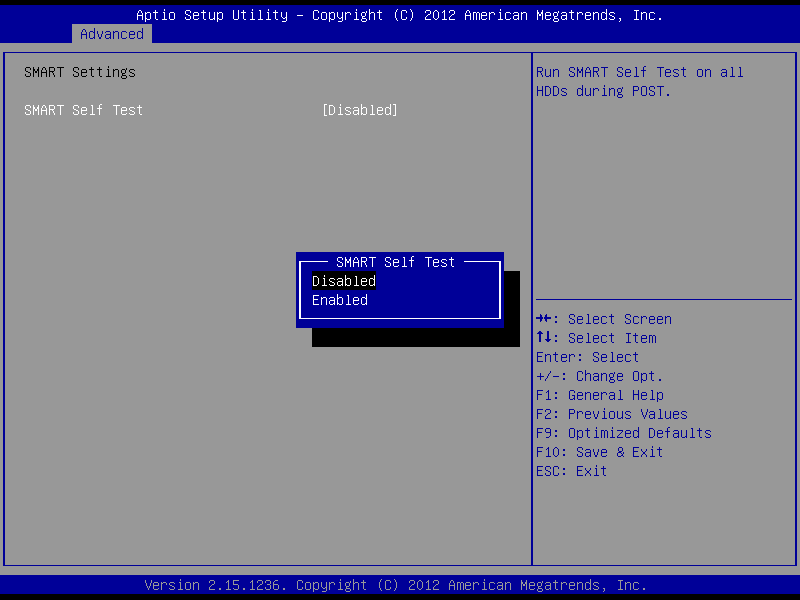Click the F1: General Help hint
This screenshot has height=600, width=800.
tap(599, 395)
